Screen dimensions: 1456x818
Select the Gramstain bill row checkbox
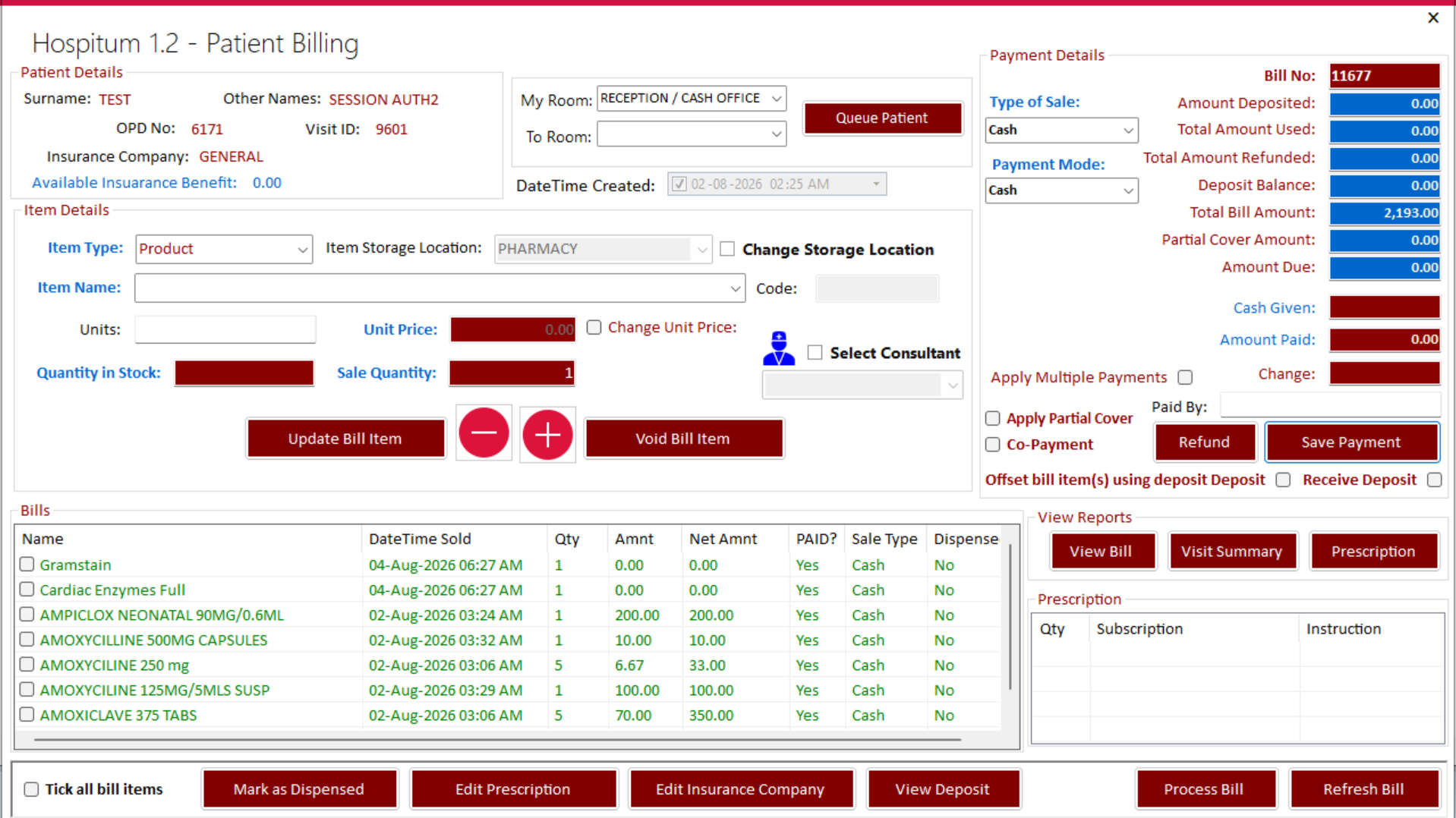point(27,564)
